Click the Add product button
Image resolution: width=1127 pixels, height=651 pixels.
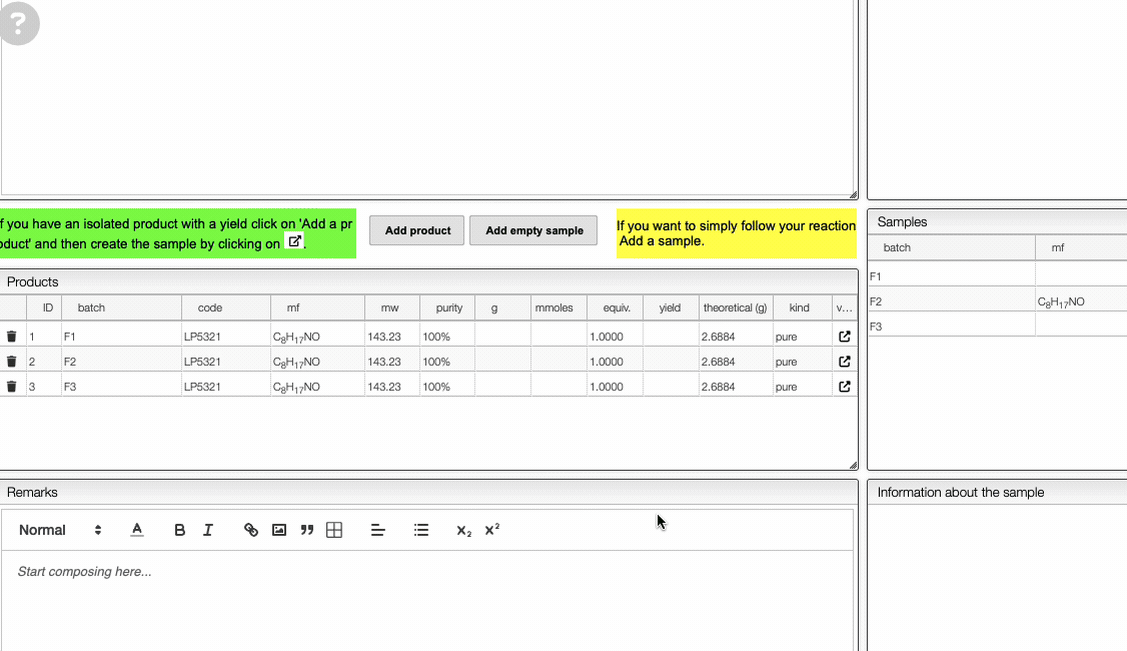click(x=417, y=231)
